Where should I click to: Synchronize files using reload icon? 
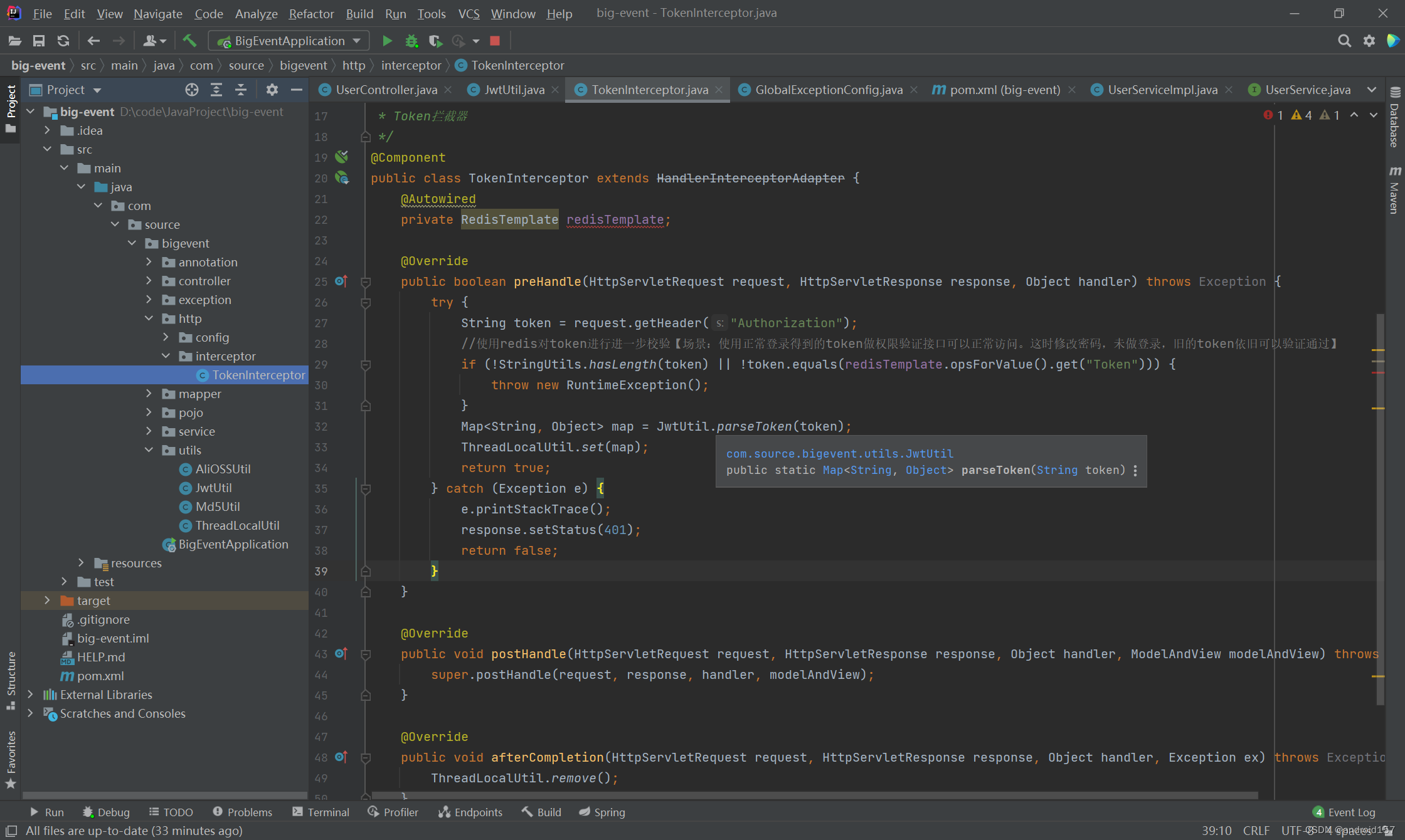(63, 41)
